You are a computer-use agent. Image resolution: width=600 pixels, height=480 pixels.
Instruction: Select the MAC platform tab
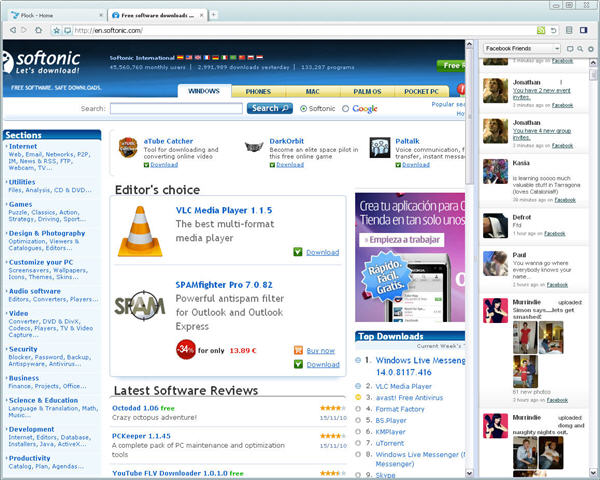pyautogui.click(x=312, y=91)
